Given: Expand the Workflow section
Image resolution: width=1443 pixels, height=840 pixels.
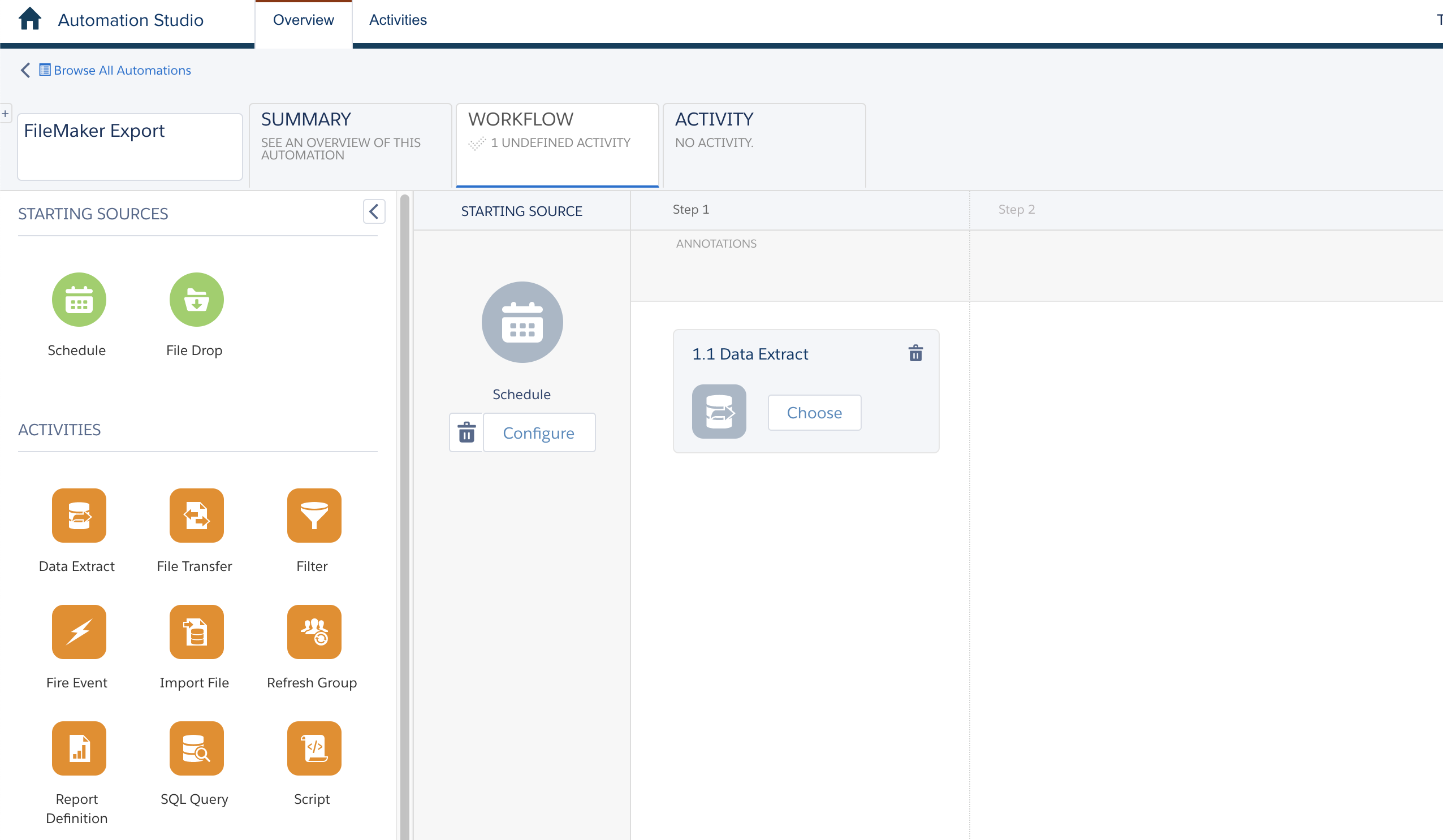Looking at the screenshot, I should 557,141.
